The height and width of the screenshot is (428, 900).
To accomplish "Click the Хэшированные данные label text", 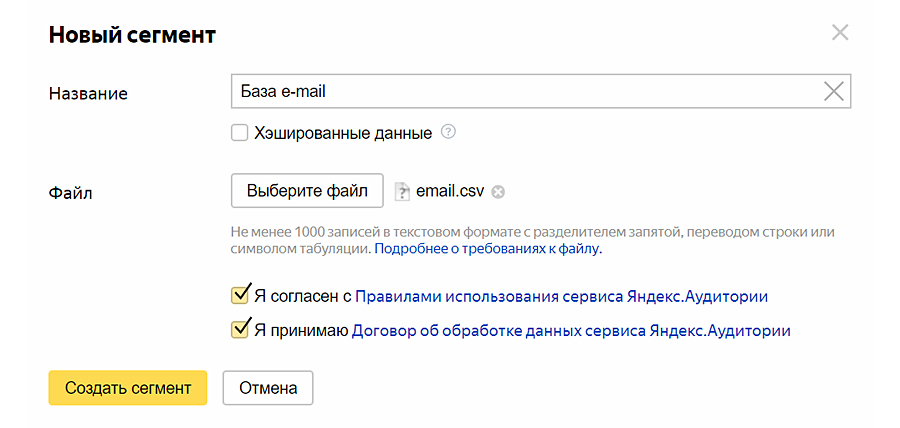I will [343, 132].
